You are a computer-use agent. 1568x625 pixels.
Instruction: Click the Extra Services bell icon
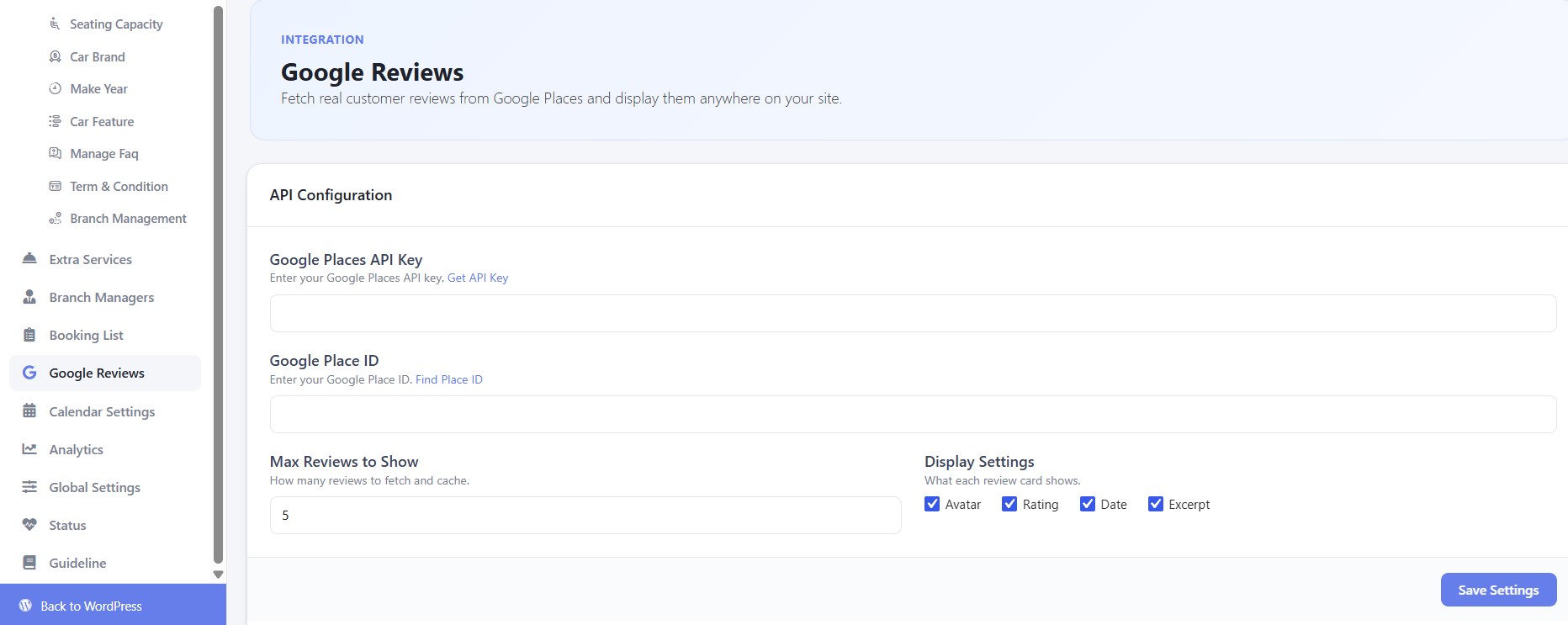coord(29,259)
